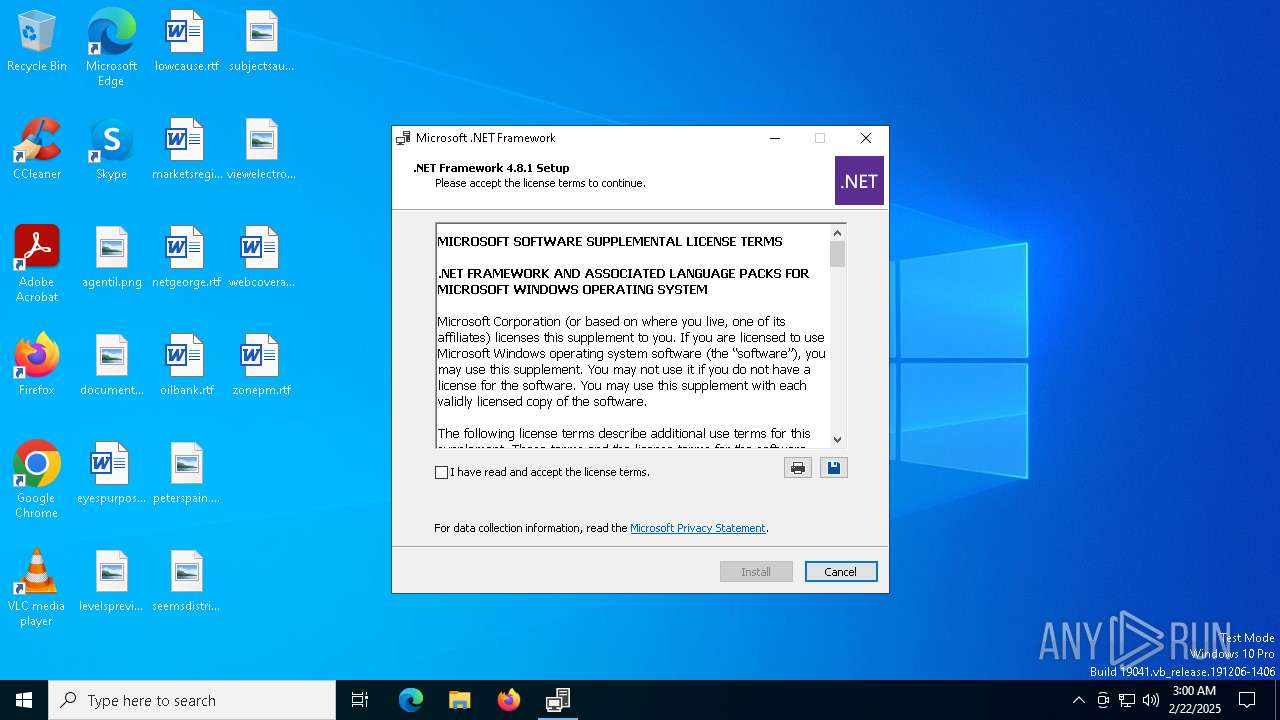The image size is (1280, 720).
Task: Accept the license terms checkbox
Action: pyautogui.click(x=441, y=472)
